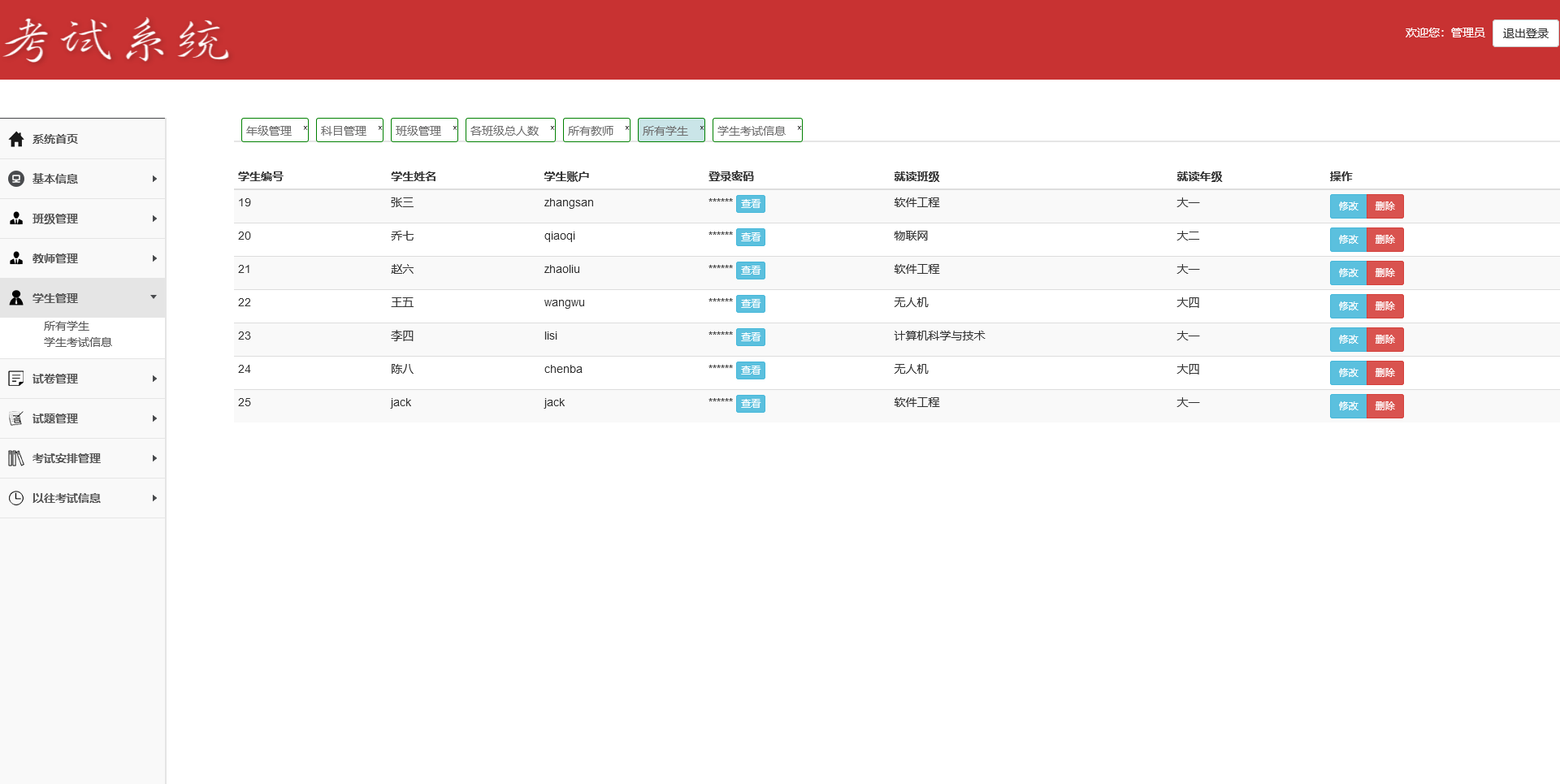Close the 所有学生 tab with its x
This screenshot has width=1560, height=784.
pyautogui.click(x=701, y=128)
